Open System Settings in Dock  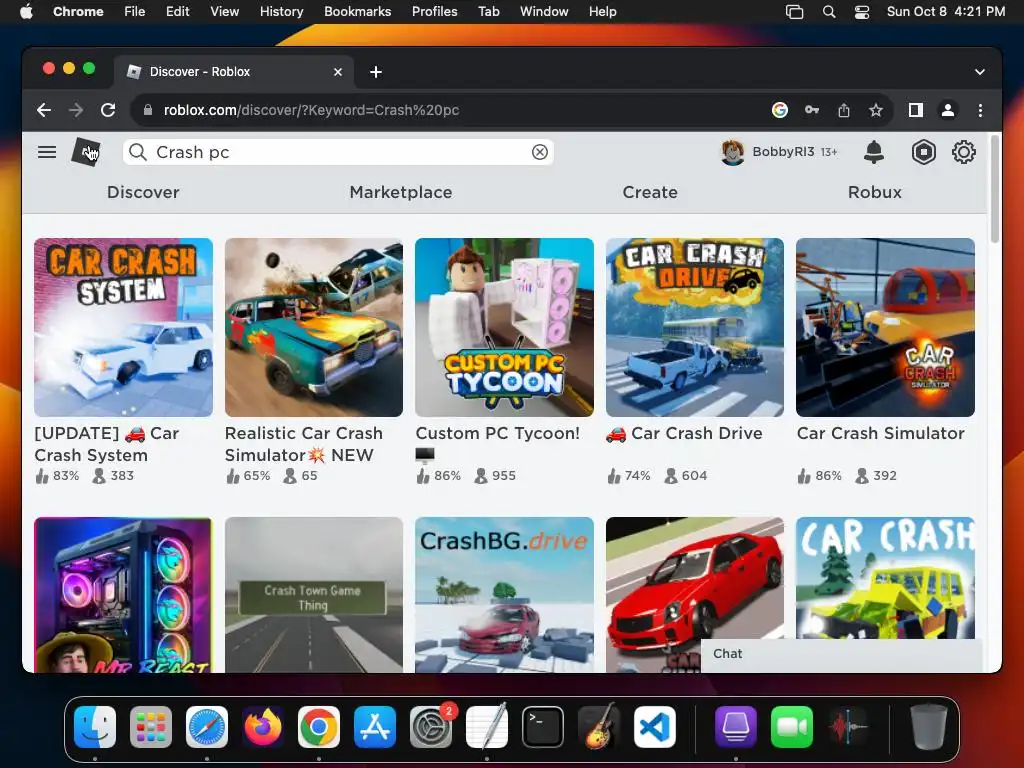point(431,726)
